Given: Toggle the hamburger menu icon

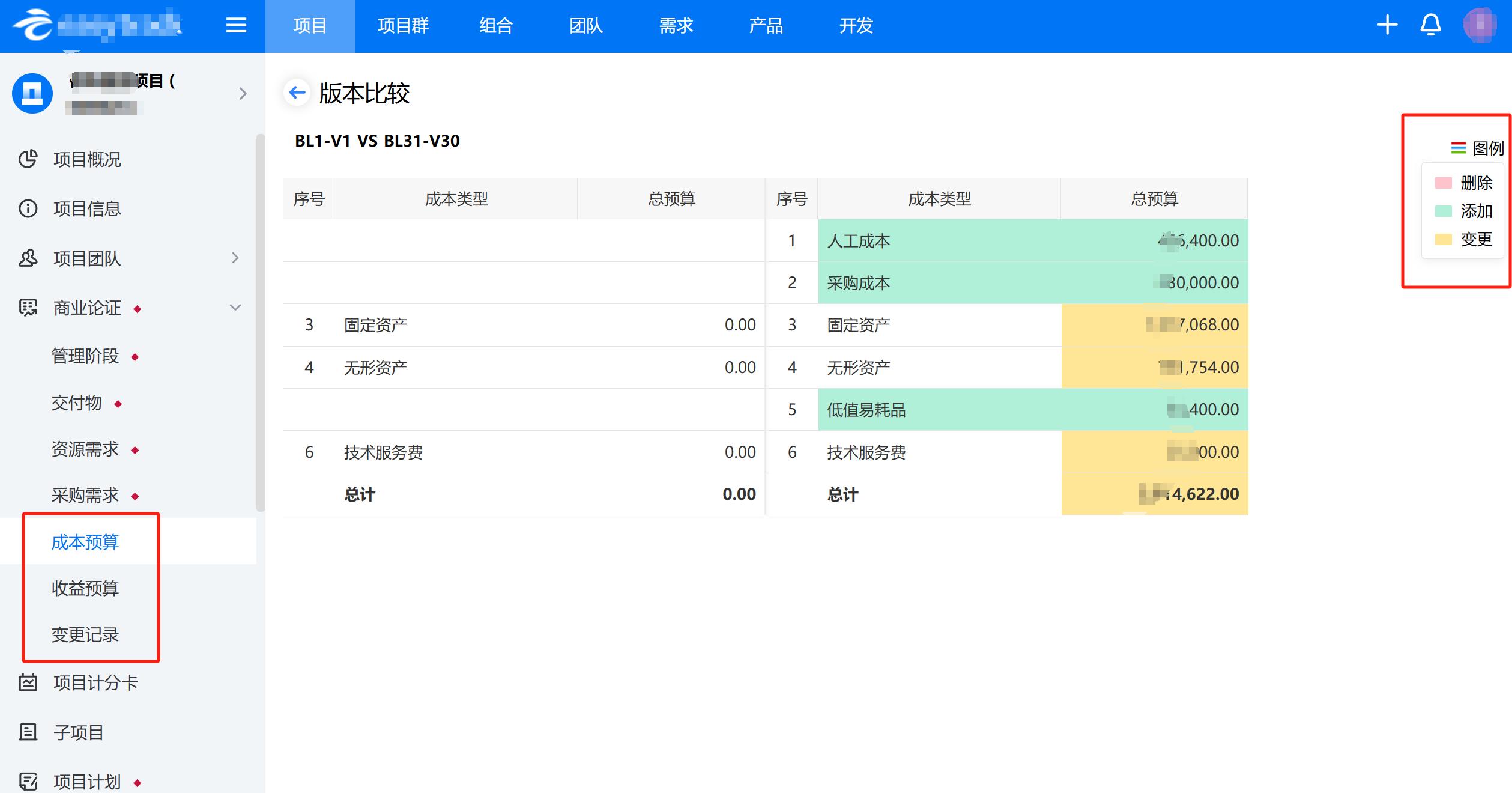Looking at the screenshot, I should click(x=236, y=25).
